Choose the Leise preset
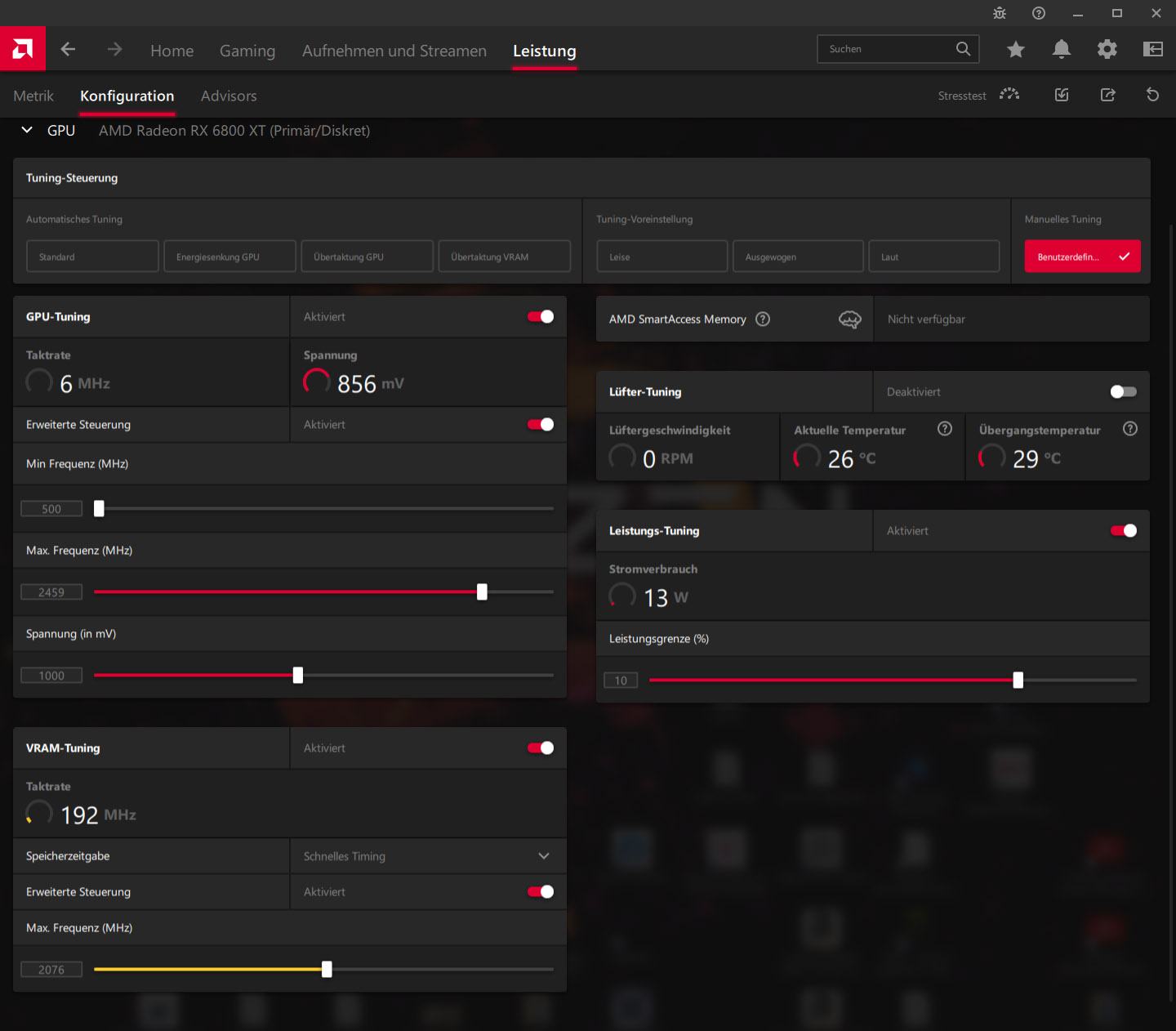This screenshot has height=1031, width=1176. click(x=661, y=257)
